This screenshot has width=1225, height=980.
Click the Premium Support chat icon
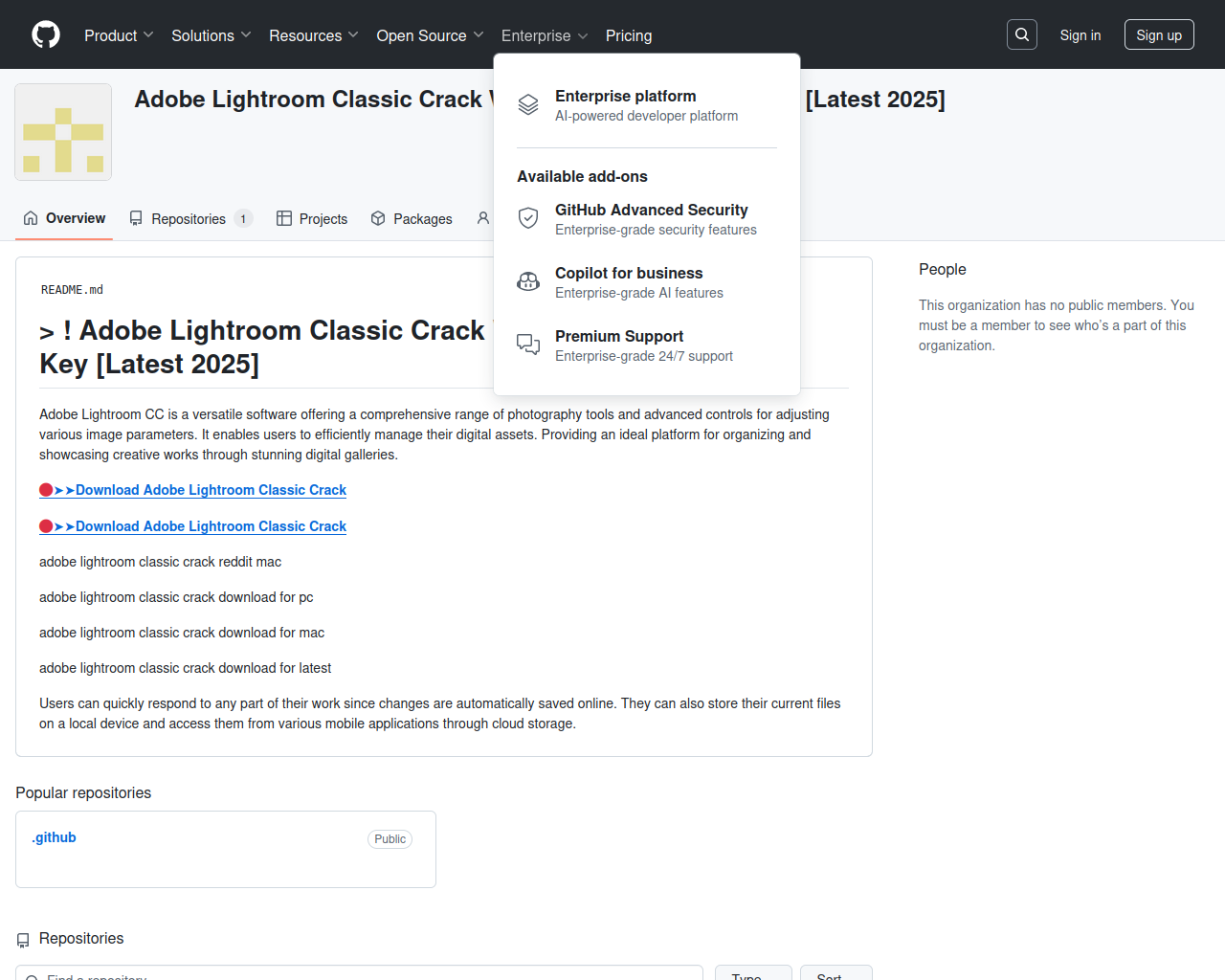pos(528,345)
